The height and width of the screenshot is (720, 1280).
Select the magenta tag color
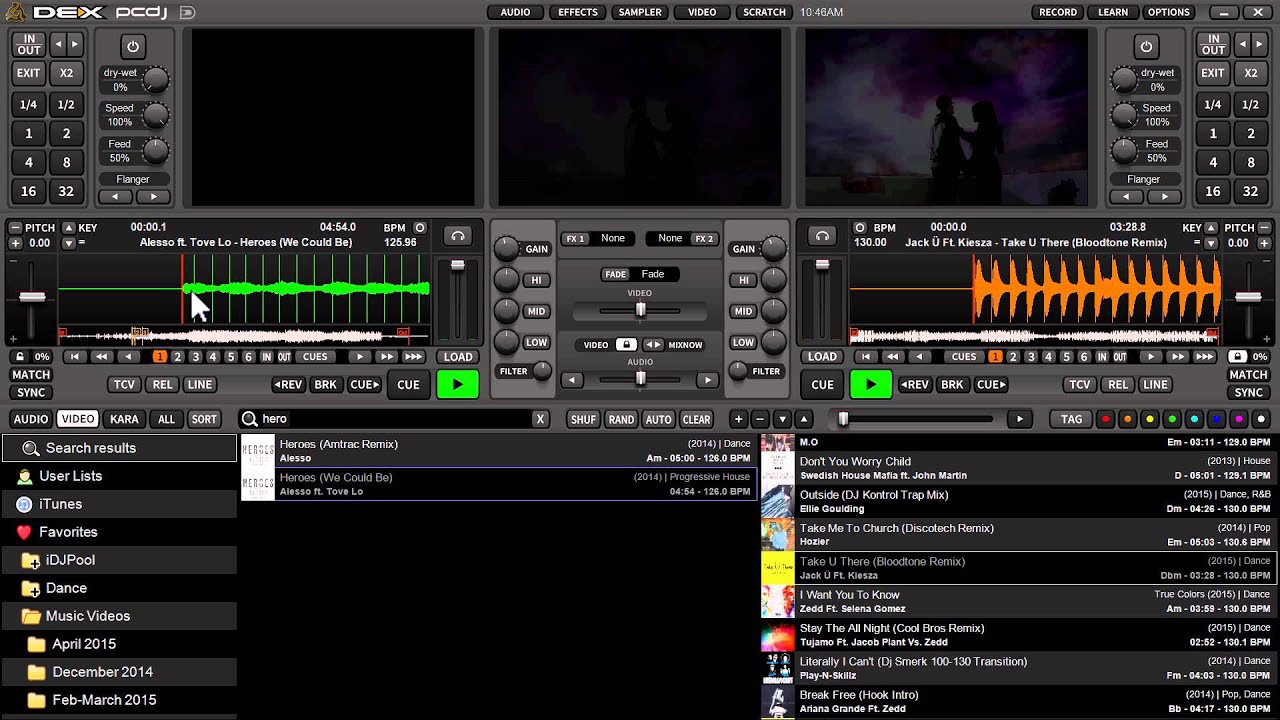(x=1238, y=419)
